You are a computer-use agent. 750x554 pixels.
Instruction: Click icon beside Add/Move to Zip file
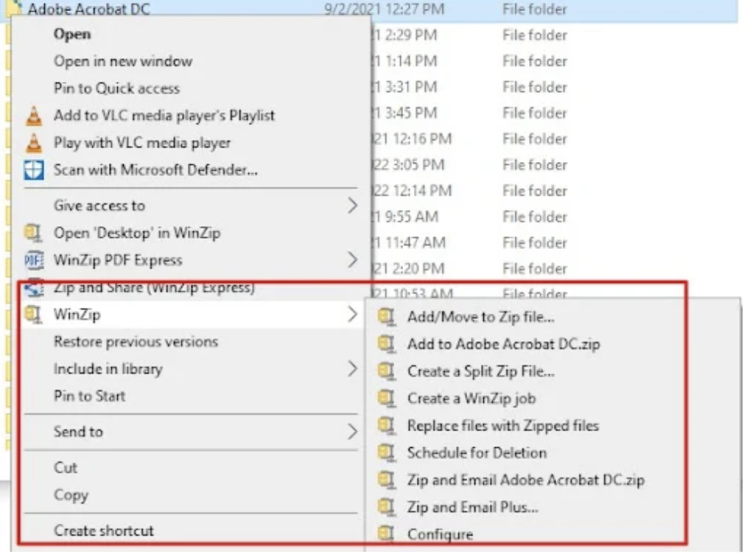tap(386, 317)
